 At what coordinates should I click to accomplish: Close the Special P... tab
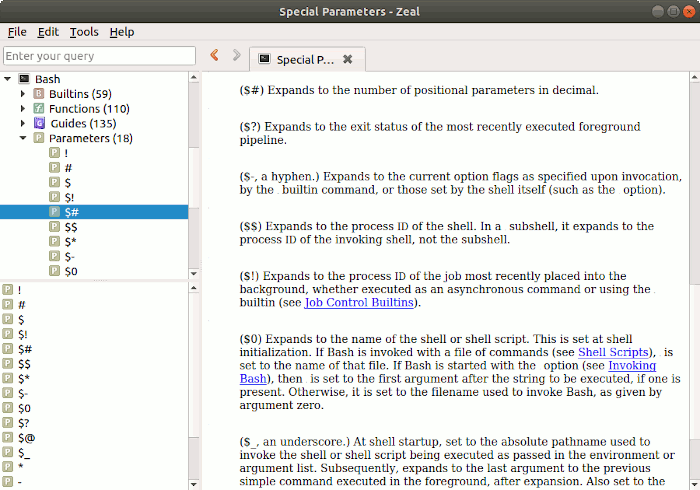[347, 59]
